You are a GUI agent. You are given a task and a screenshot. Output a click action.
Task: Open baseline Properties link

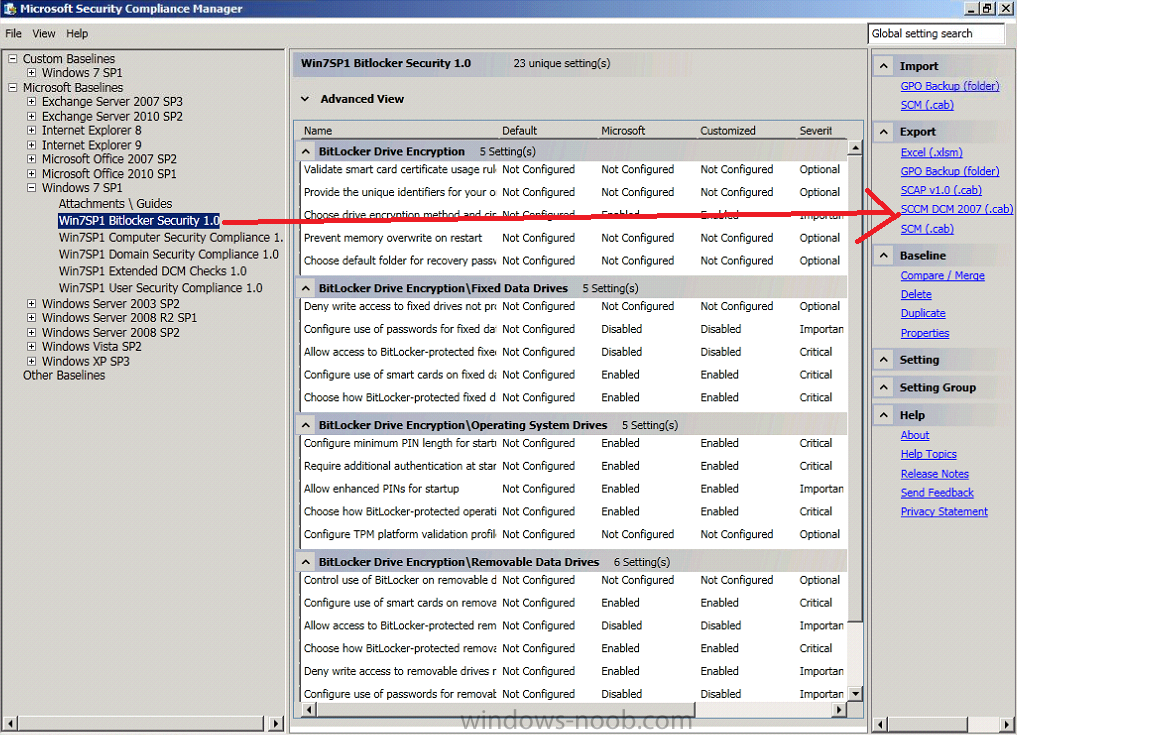coord(925,334)
